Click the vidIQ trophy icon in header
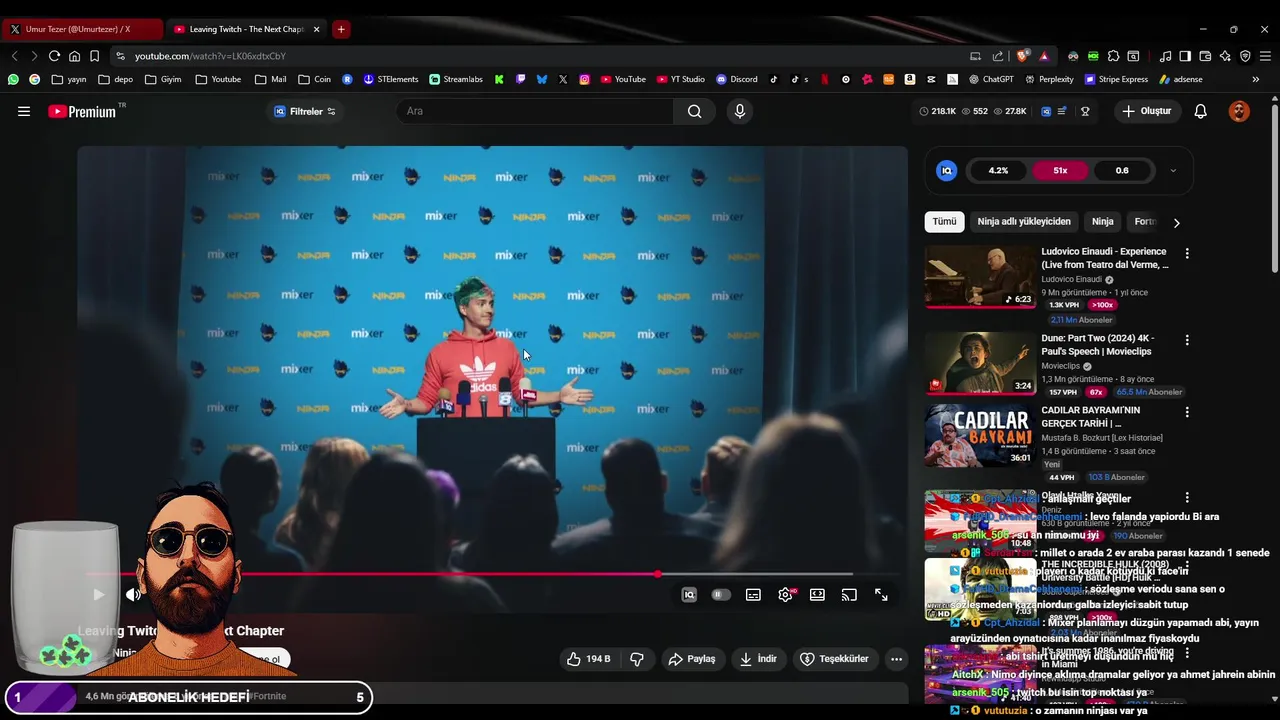 click(x=1085, y=111)
